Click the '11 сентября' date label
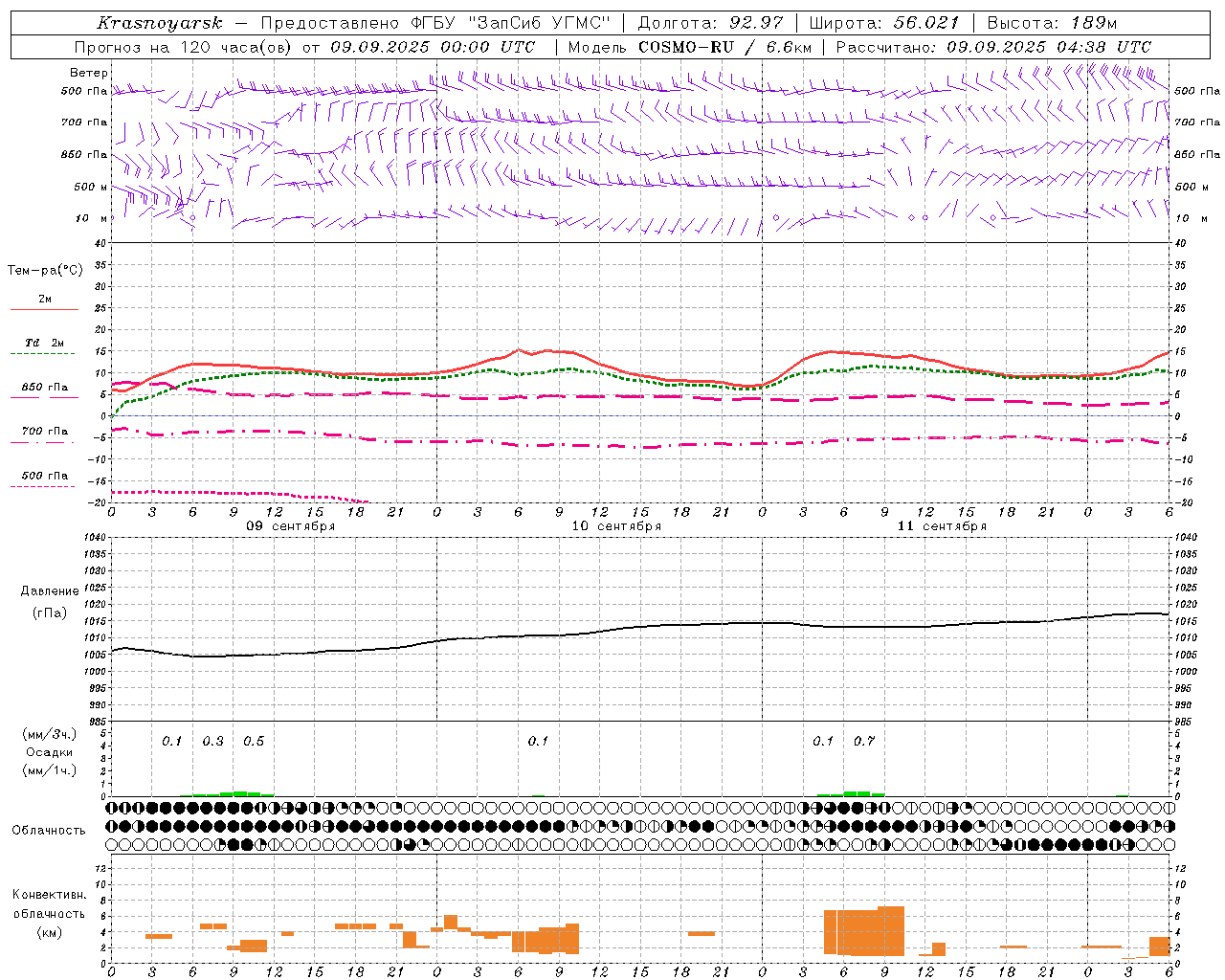Viewport: 1225px width, 980px height. [942, 526]
